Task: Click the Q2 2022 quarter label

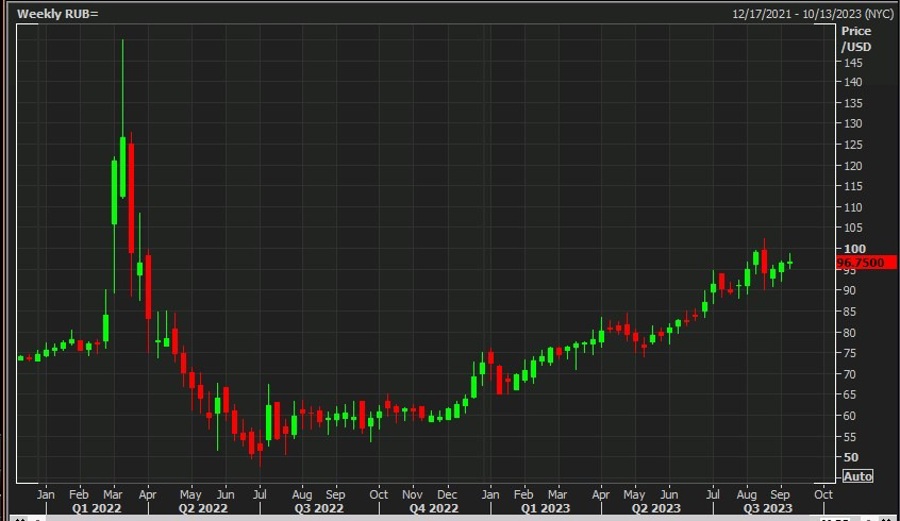Action: (203, 508)
